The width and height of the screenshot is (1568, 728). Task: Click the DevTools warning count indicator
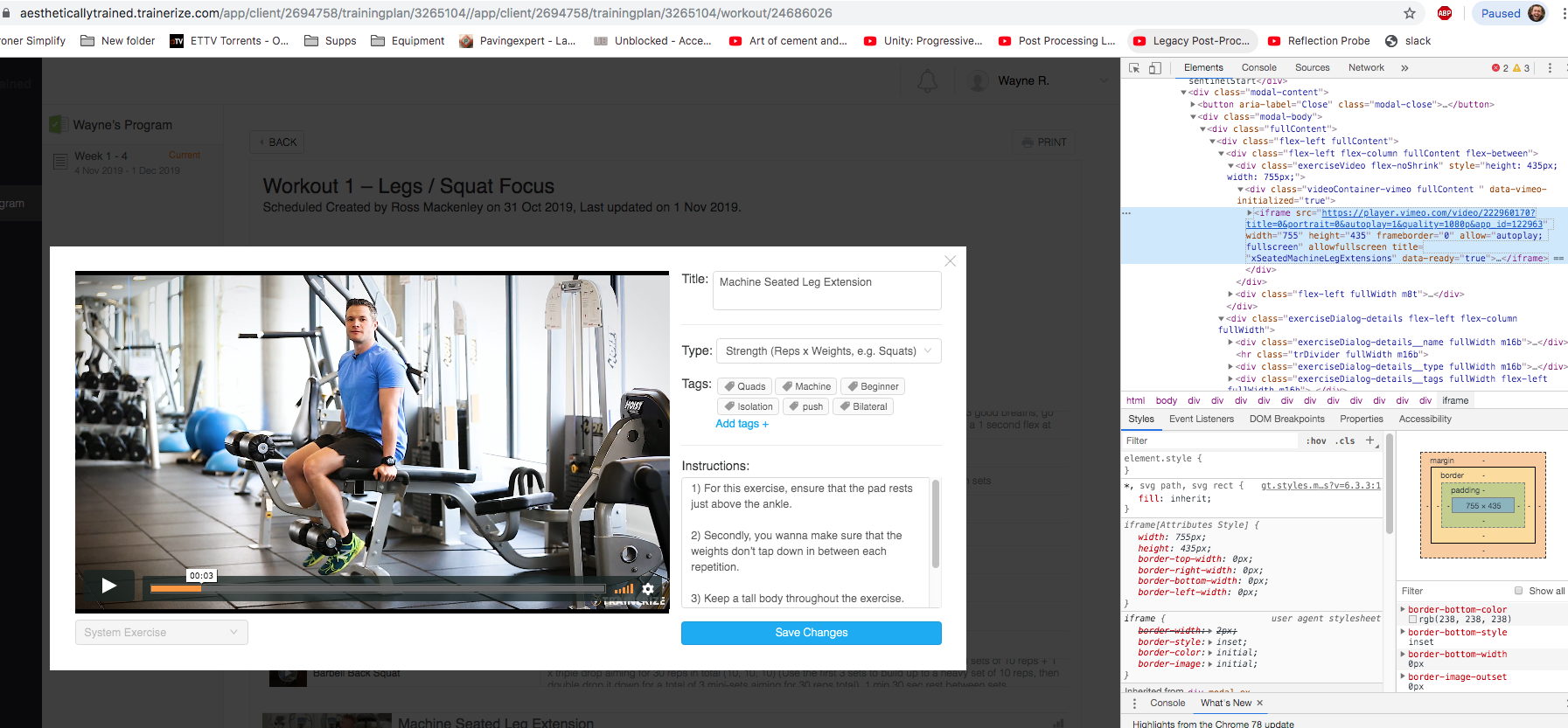1522,68
